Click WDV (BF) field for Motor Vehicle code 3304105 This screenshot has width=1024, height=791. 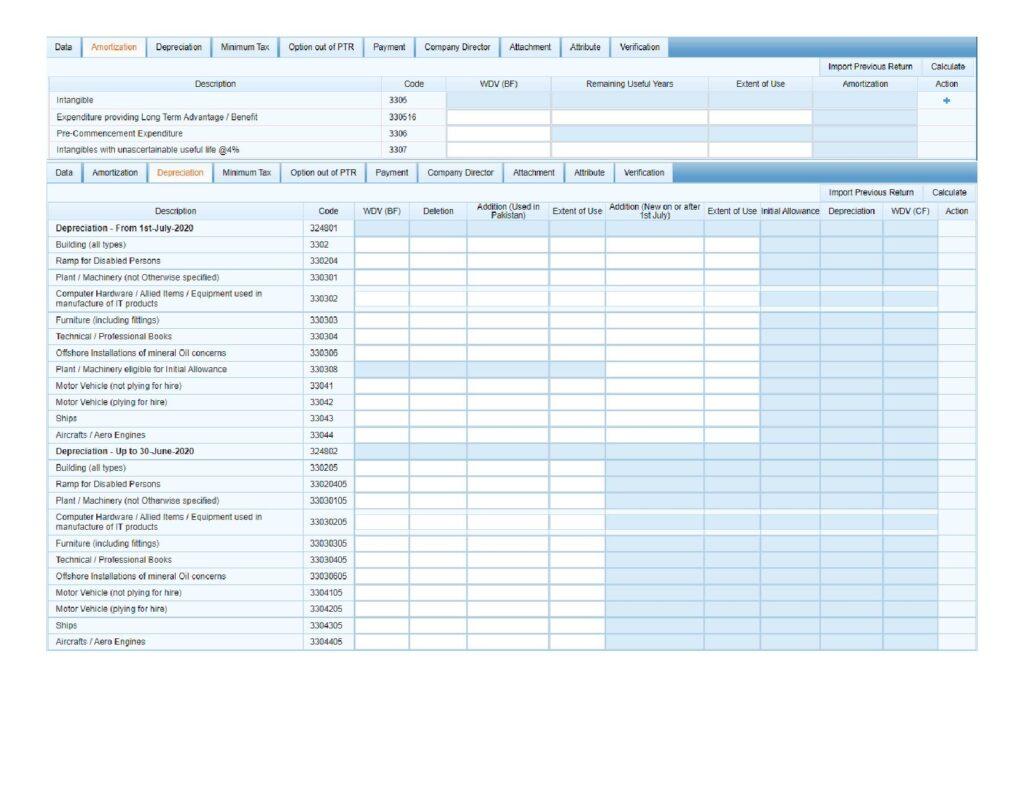[381, 593]
